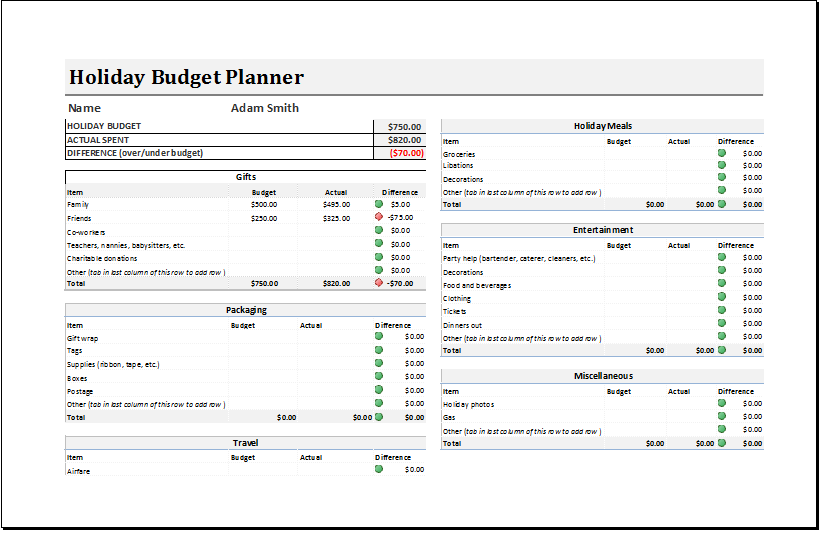The height and width of the screenshot is (533, 819).
Task: Click the green indicator in the Packaging Total row
Action: click(379, 416)
